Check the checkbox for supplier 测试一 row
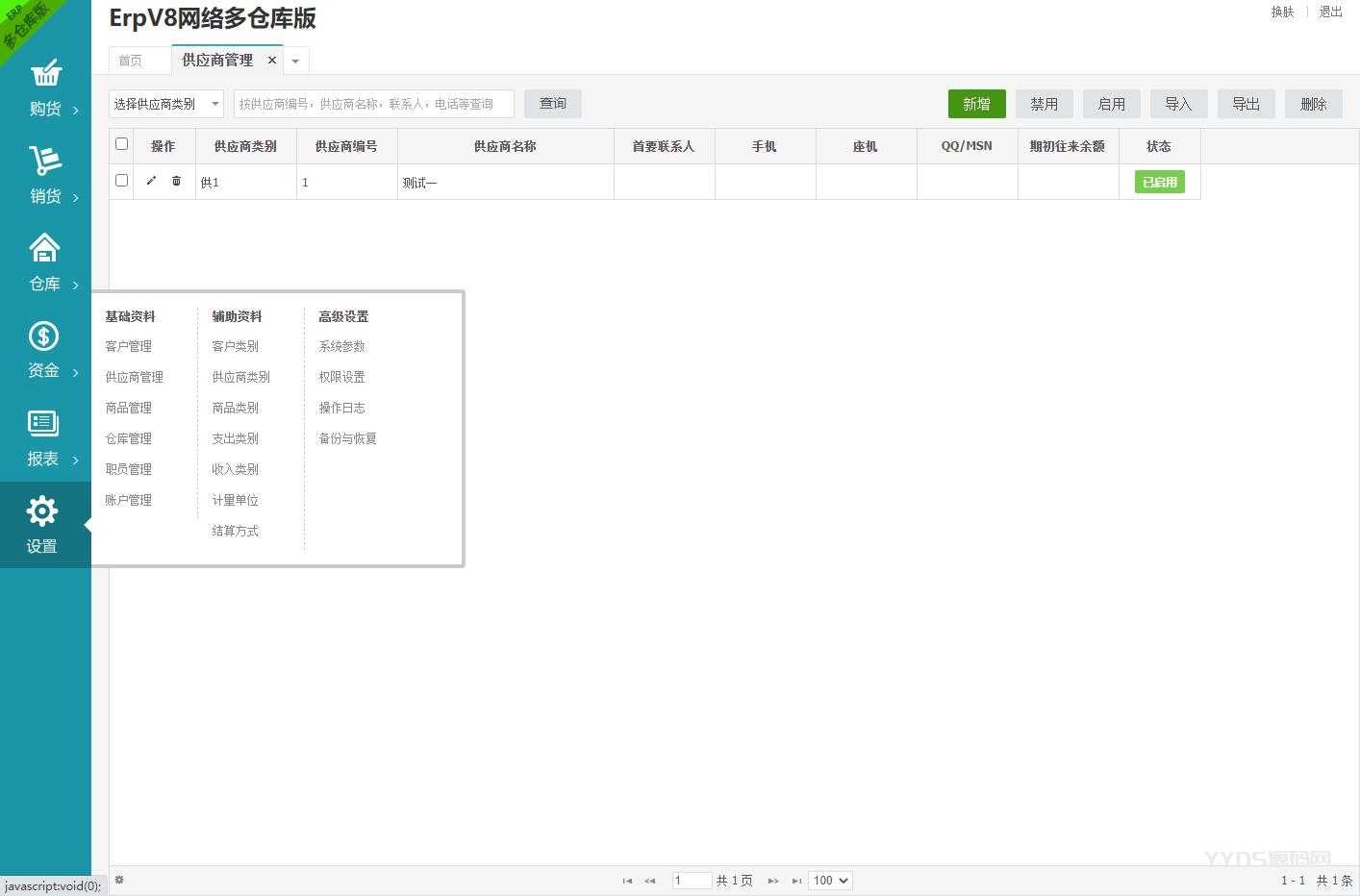This screenshot has width=1360, height=896. 121,181
